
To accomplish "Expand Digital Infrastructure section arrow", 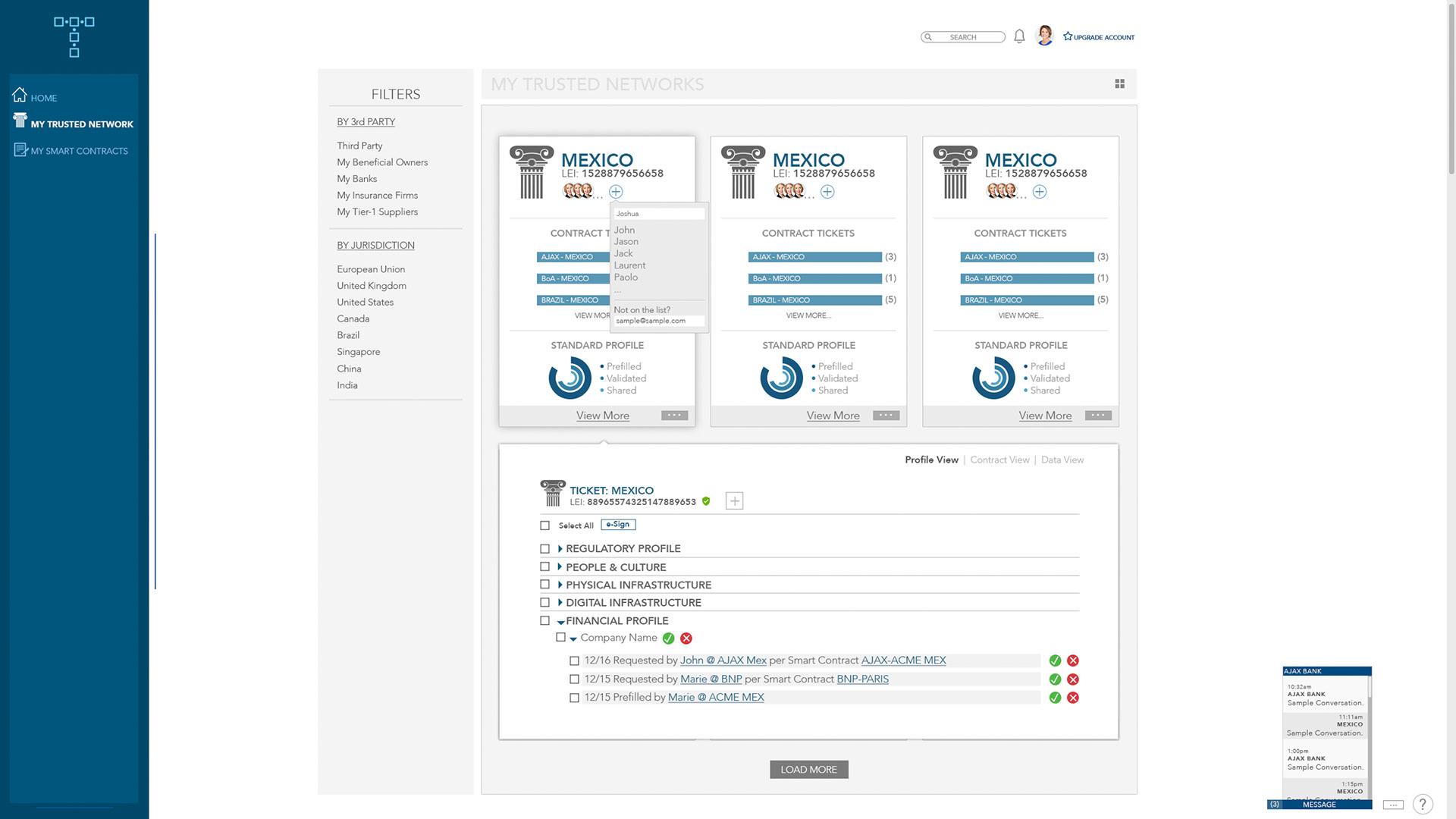I will tap(560, 603).
